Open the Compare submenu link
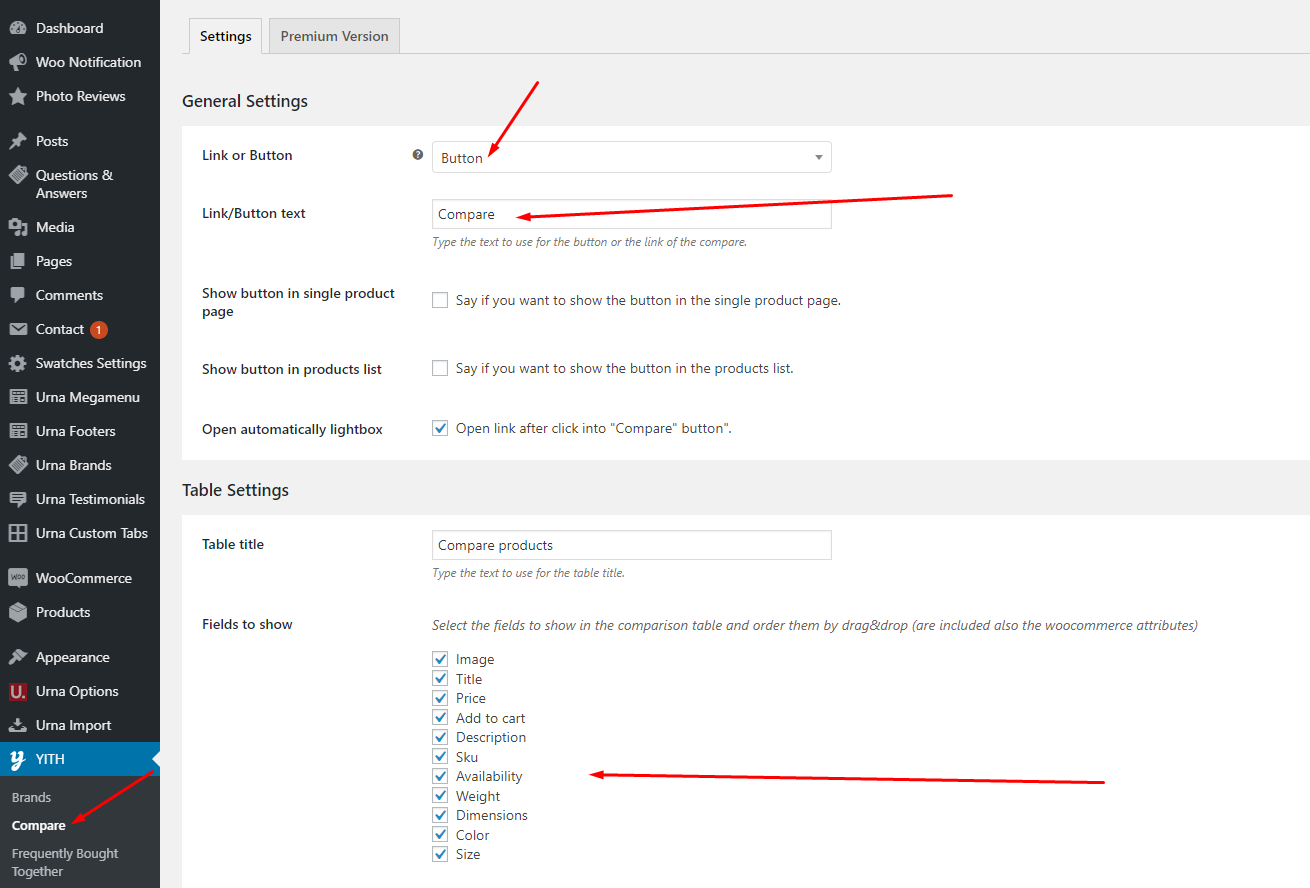1310x888 pixels. tap(39, 825)
